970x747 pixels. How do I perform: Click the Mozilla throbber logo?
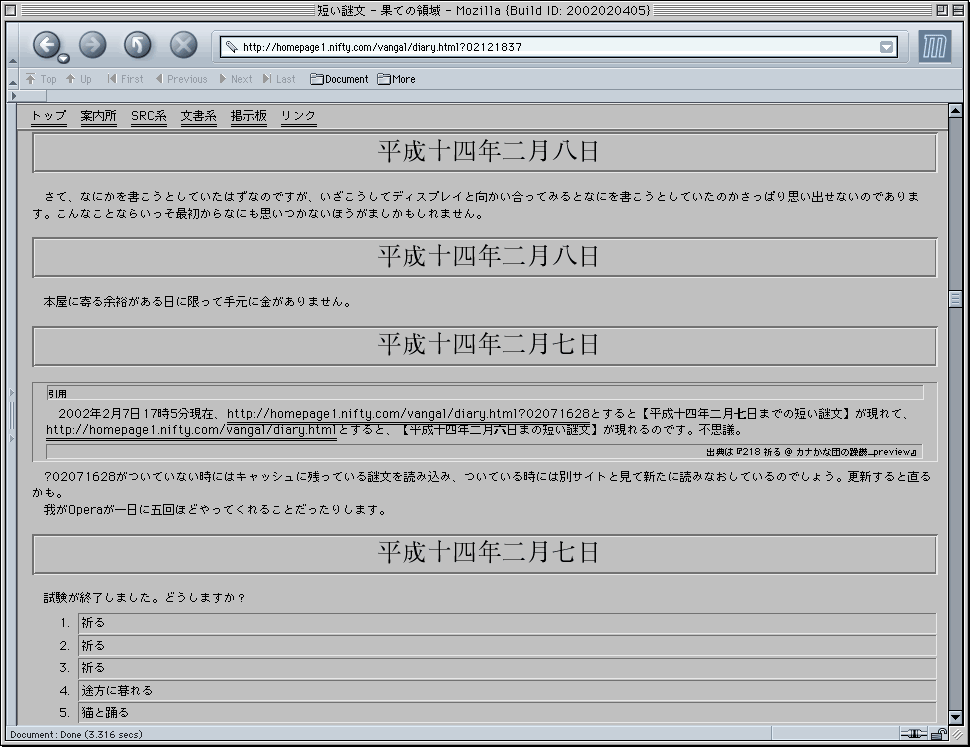934,47
